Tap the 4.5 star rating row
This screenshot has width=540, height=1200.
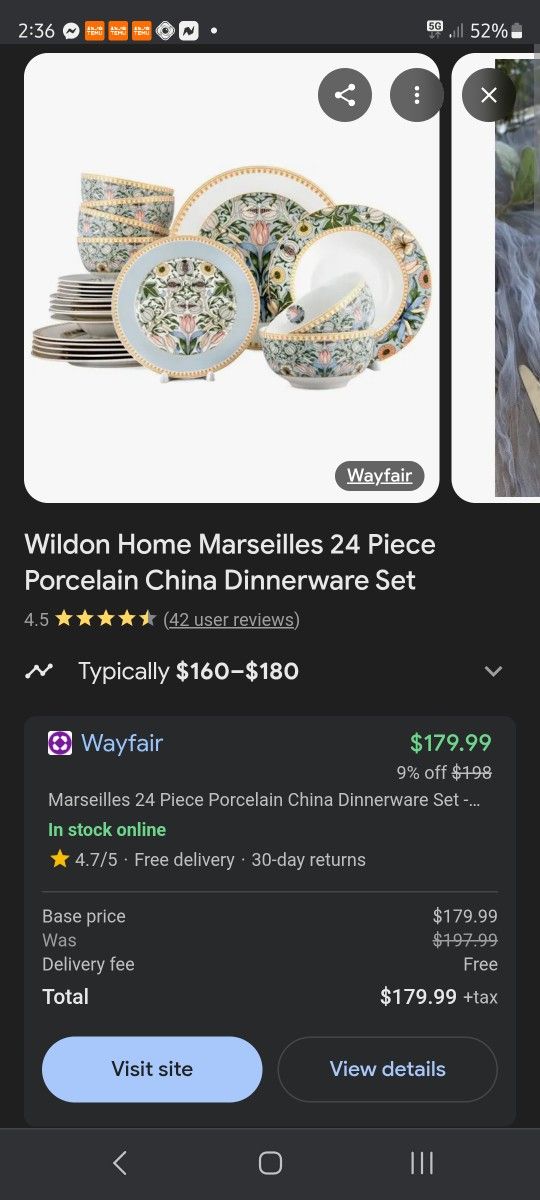click(x=162, y=619)
